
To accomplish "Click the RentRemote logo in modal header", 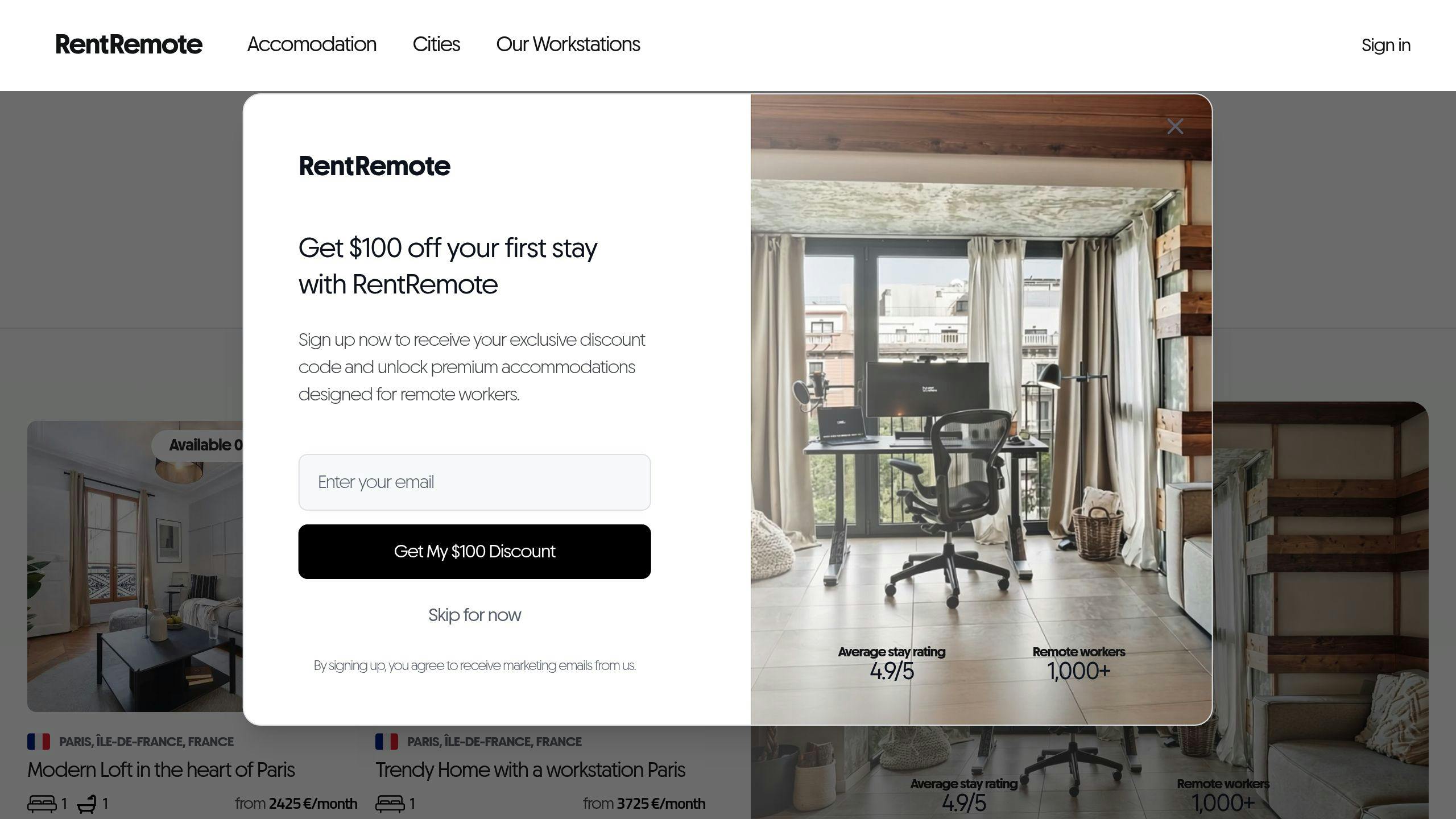I will (x=375, y=166).
